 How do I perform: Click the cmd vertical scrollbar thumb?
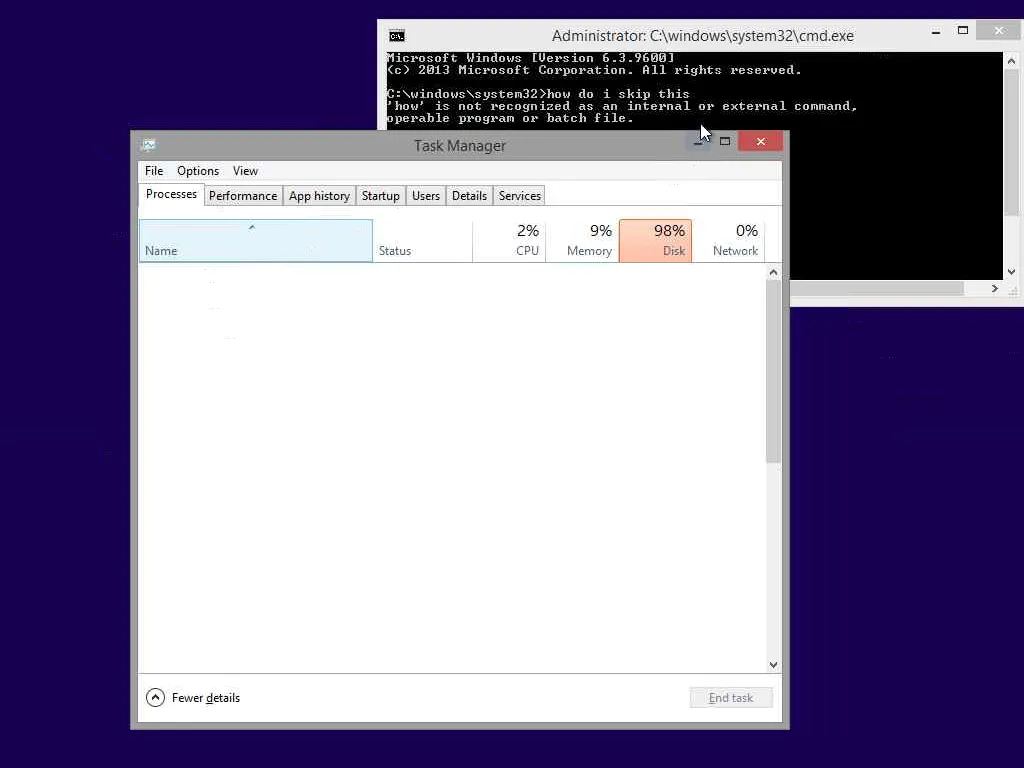pyautogui.click(x=1011, y=142)
